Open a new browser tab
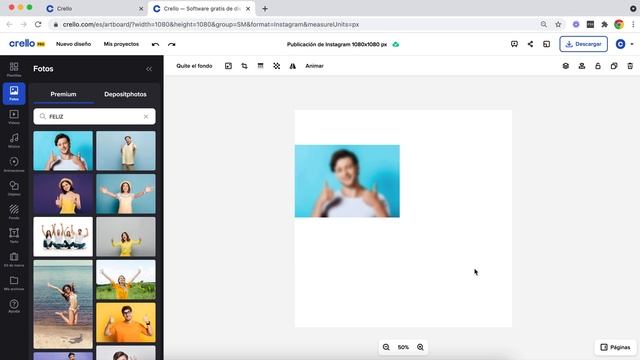This screenshot has width=640, height=360. coord(265,9)
